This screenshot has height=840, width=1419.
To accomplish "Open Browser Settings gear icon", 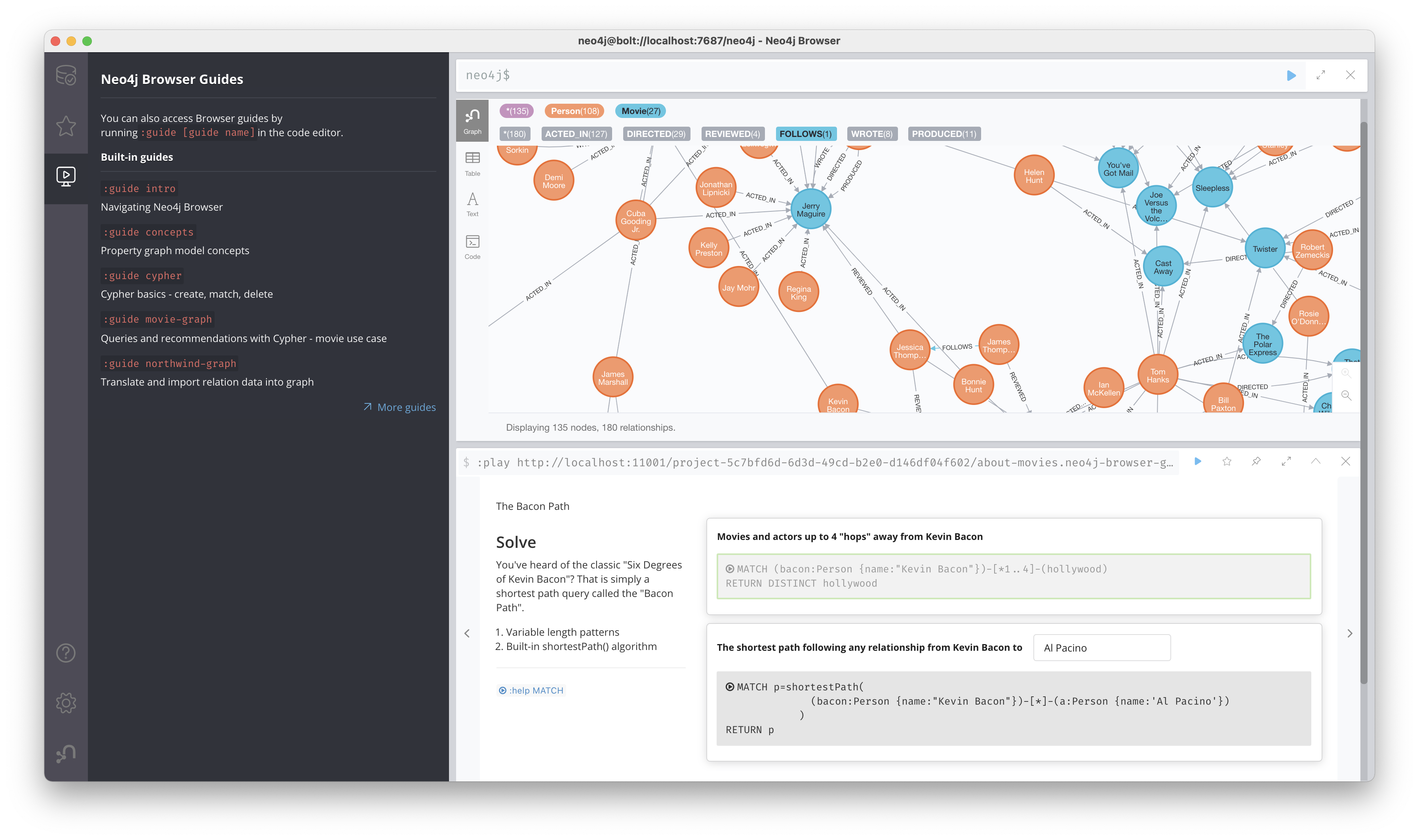I will (x=66, y=703).
